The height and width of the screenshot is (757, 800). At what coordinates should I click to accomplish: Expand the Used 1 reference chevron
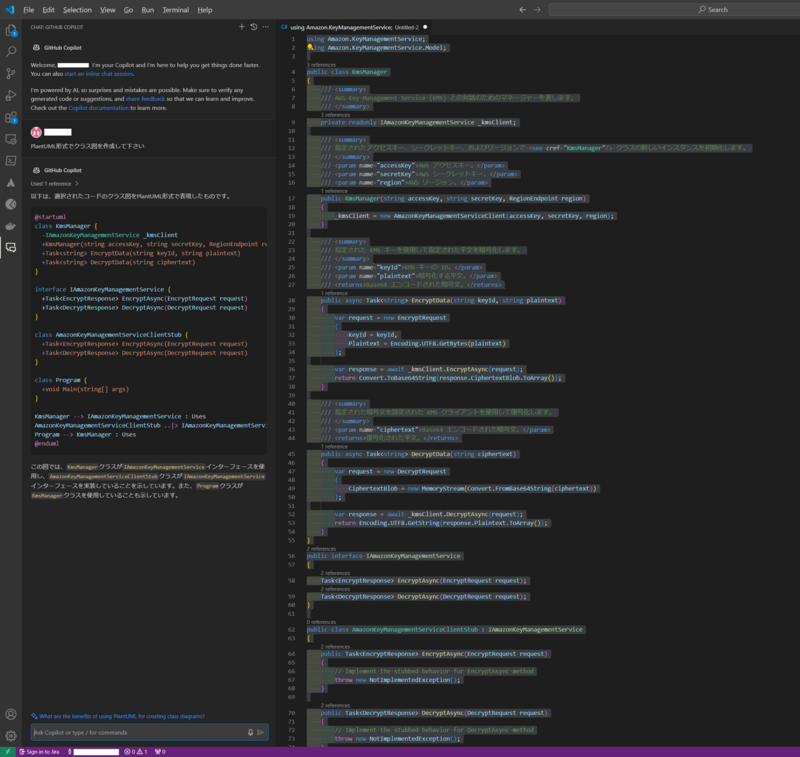77,184
